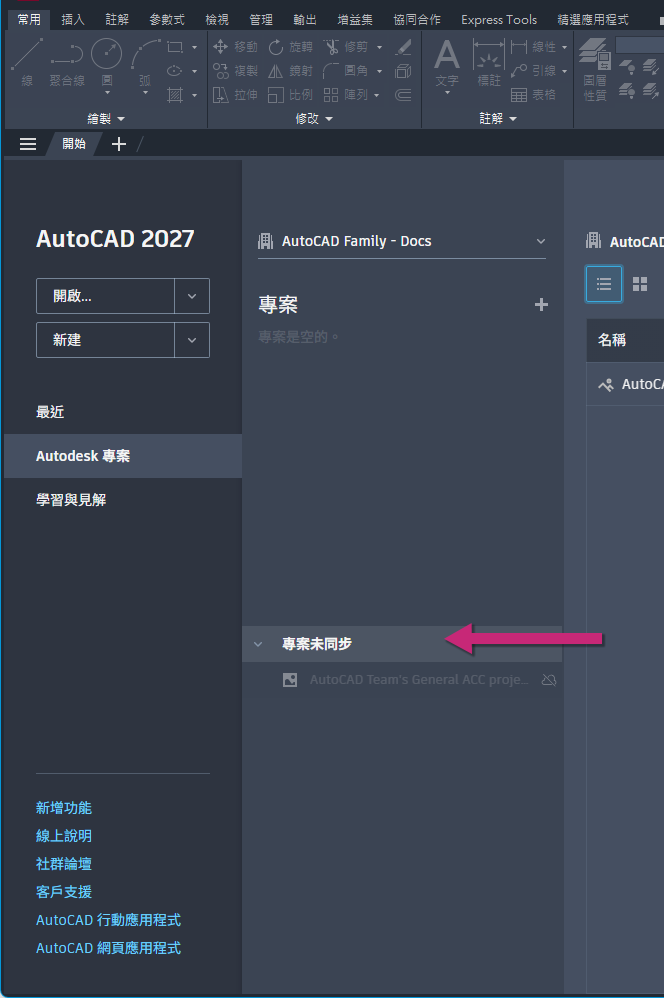Activate the Fillet (圓角) command
The height and width of the screenshot is (998, 664).
tap(346, 71)
